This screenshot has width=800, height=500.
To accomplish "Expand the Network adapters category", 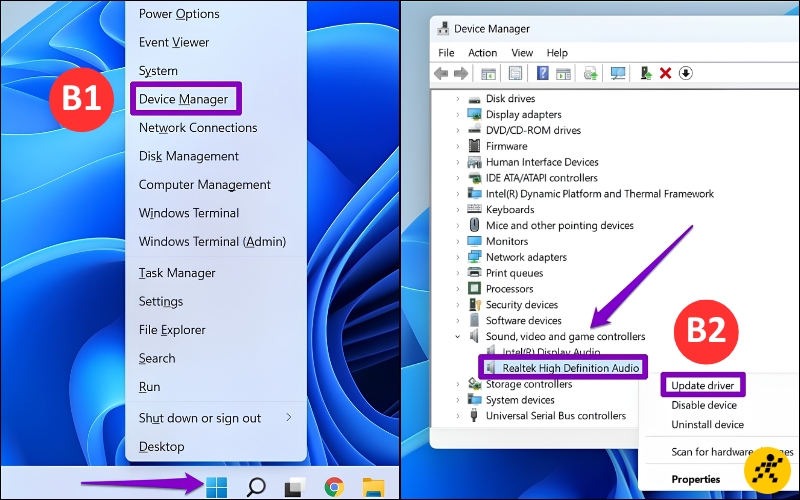I will click(458, 257).
